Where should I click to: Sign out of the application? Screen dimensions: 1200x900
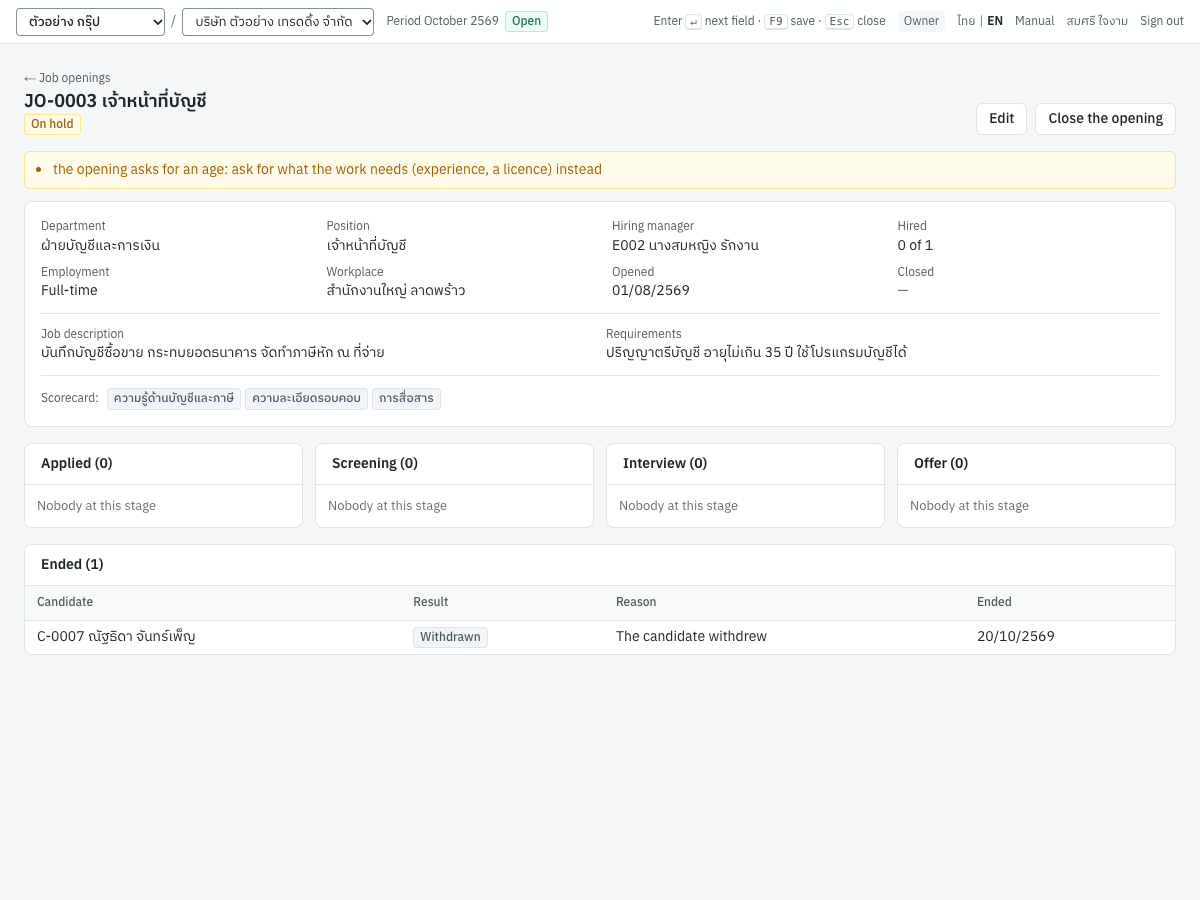tap(1162, 21)
